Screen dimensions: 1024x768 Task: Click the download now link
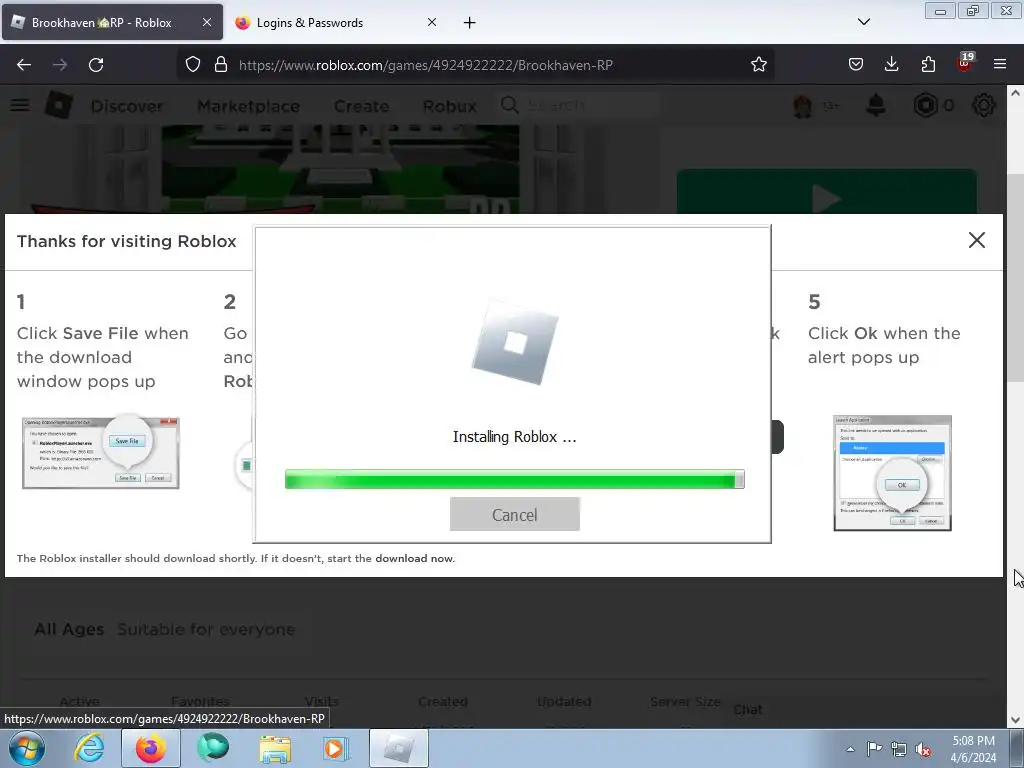tap(414, 558)
